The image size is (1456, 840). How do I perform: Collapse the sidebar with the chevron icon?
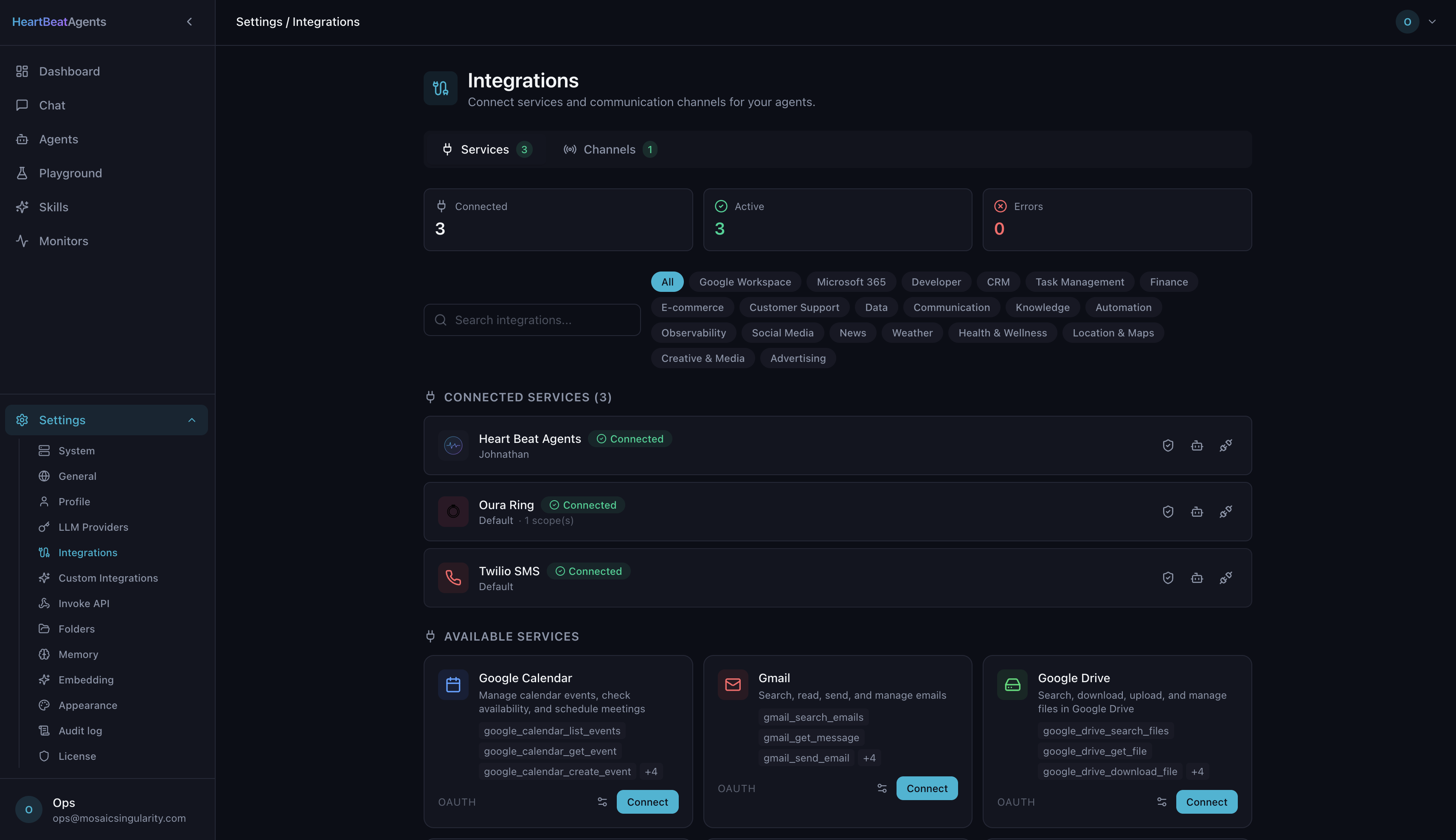[x=189, y=22]
